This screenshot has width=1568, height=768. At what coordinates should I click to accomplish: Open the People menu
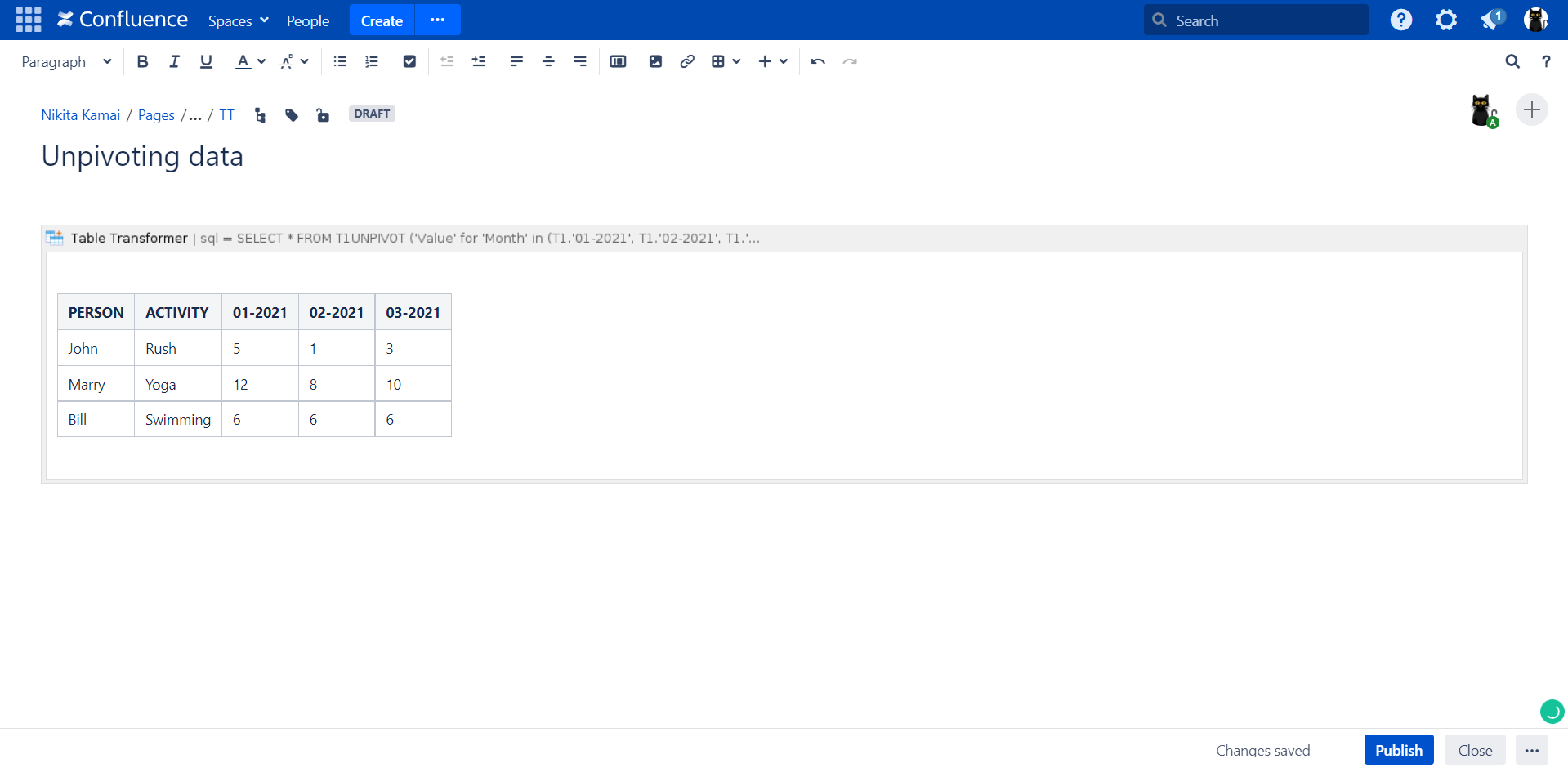[307, 20]
